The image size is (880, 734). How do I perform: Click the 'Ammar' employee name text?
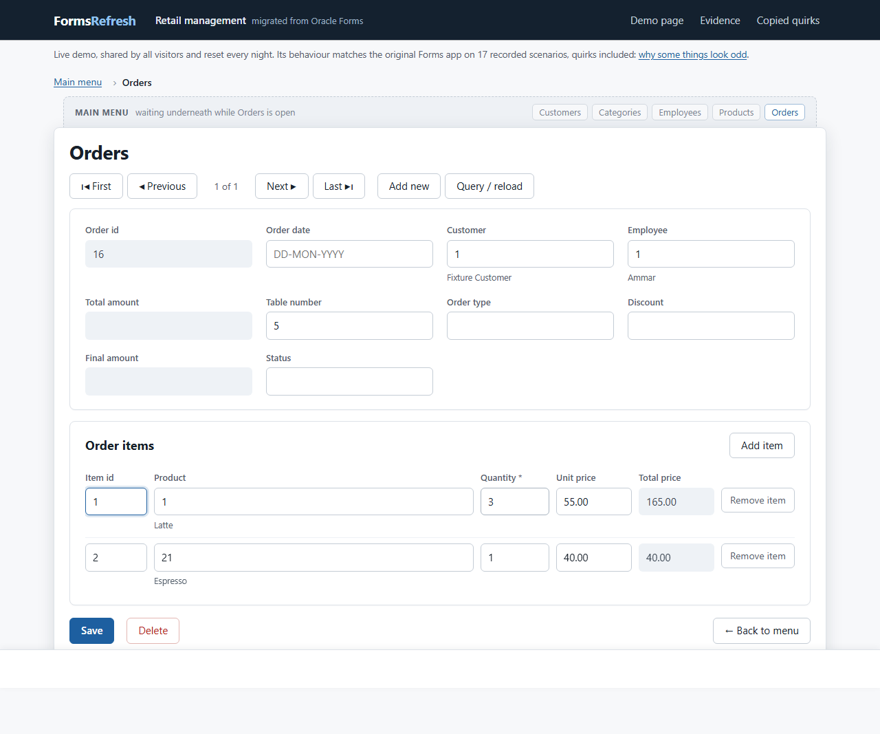tap(641, 278)
